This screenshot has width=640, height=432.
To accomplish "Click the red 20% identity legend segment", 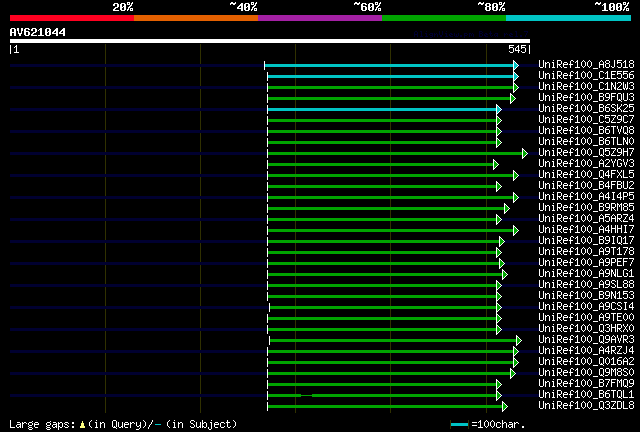I will point(72,18).
